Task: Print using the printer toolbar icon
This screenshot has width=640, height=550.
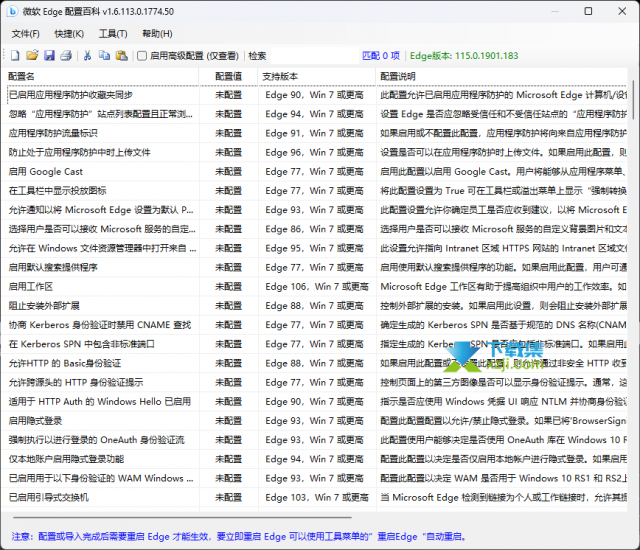Action: [66, 55]
